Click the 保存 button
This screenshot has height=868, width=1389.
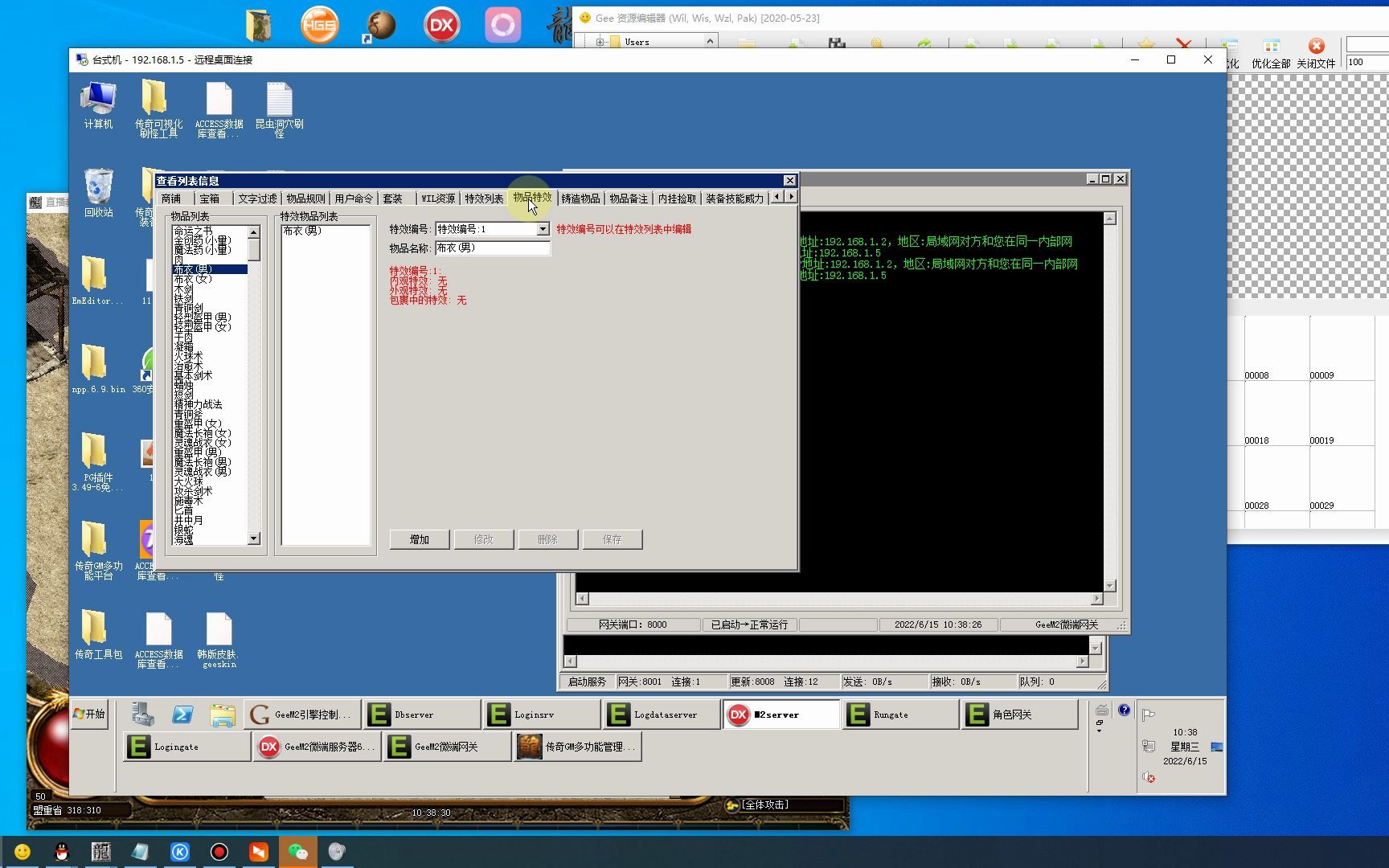click(612, 539)
